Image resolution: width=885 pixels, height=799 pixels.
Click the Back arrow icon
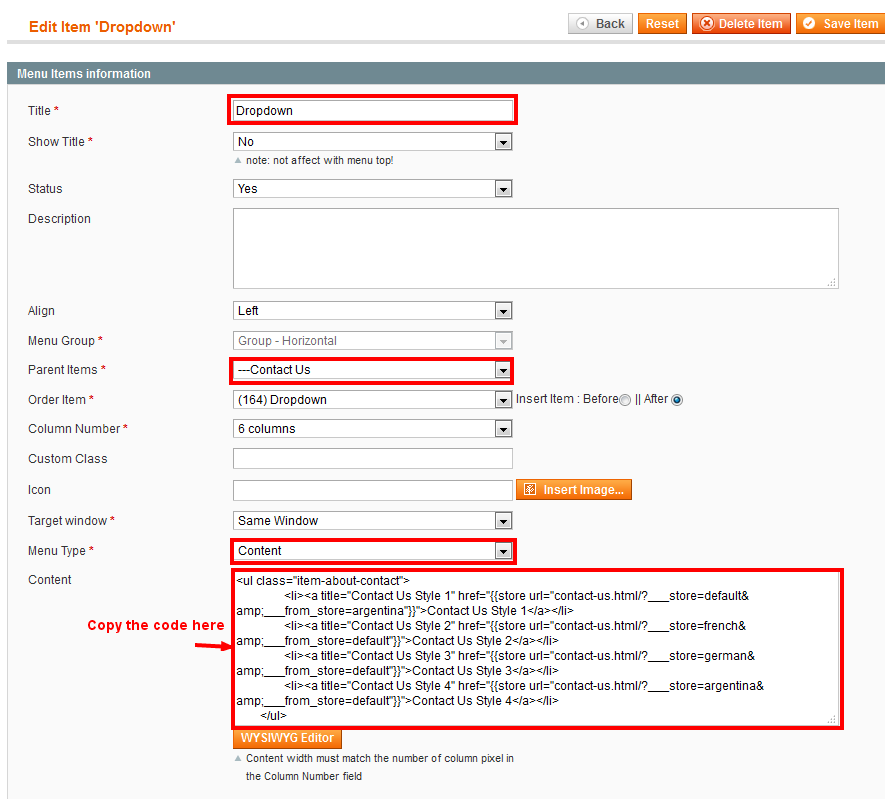[x=582, y=24]
